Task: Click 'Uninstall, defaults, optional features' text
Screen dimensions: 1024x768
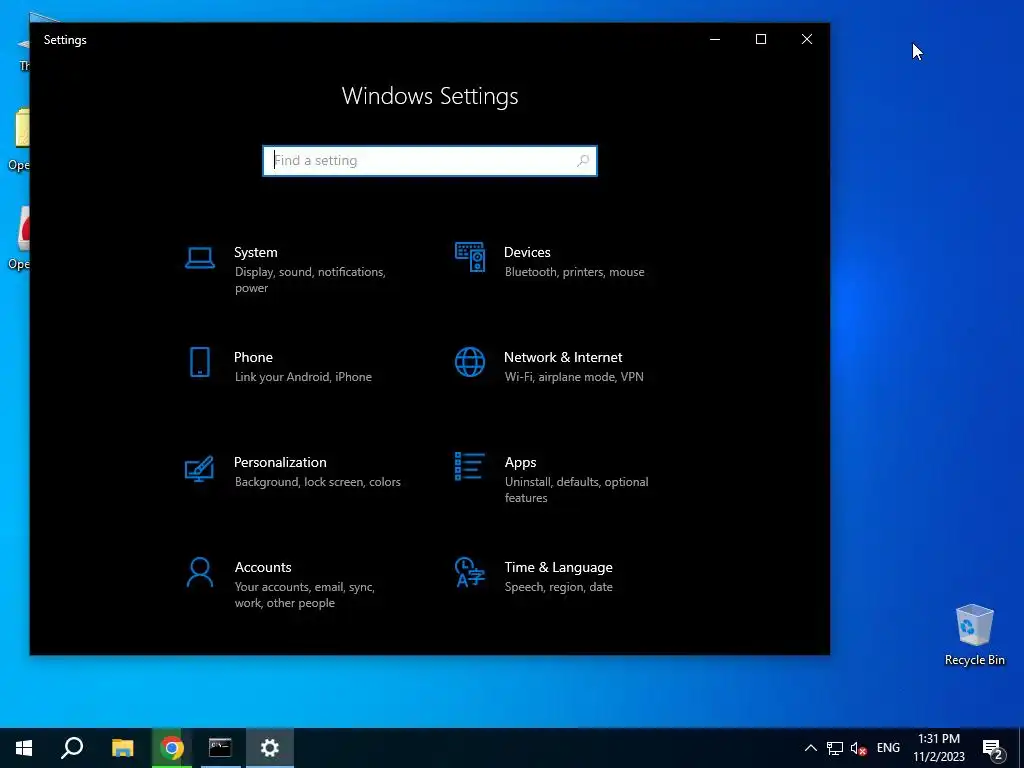Action: (x=577, y=490)
